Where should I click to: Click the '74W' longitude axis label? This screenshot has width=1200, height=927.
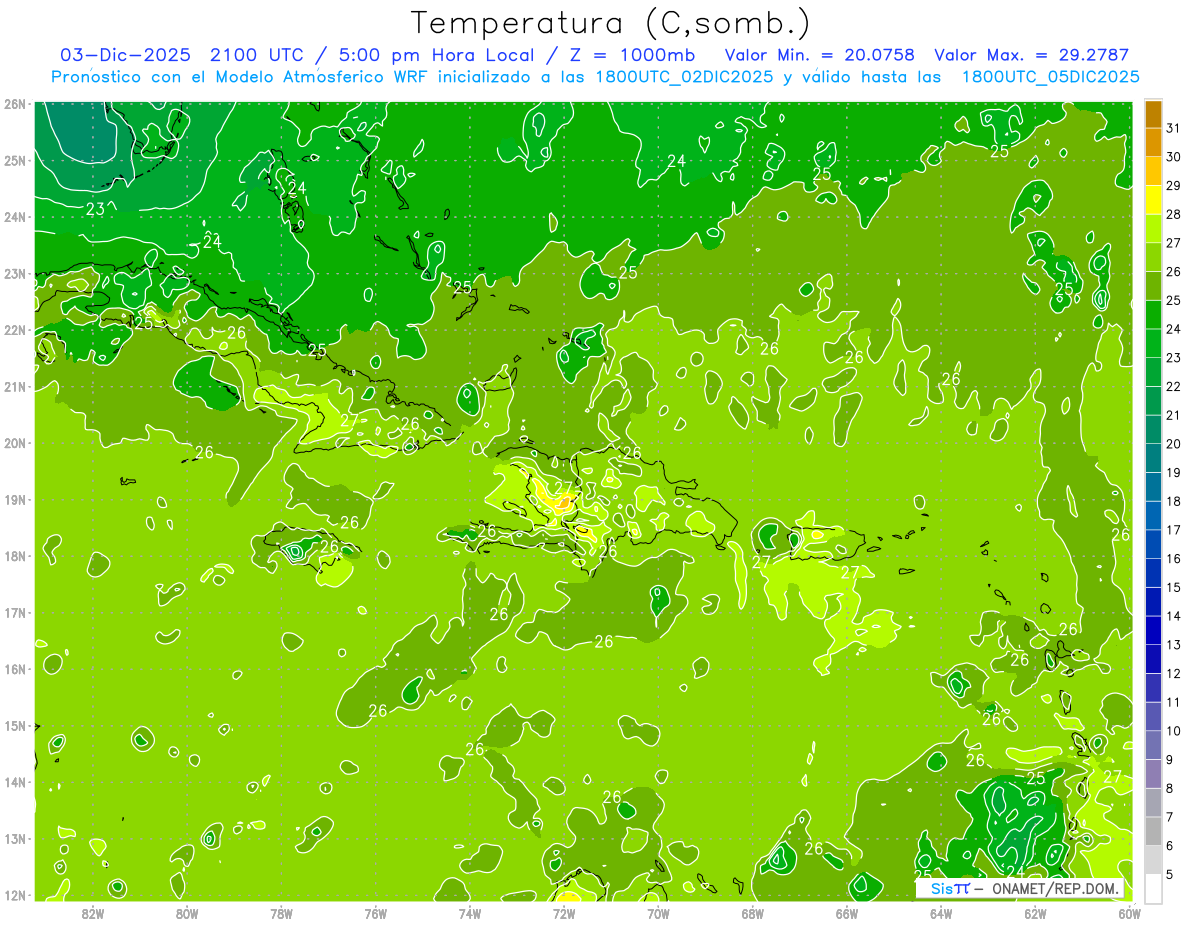click(x=470, y=913)
